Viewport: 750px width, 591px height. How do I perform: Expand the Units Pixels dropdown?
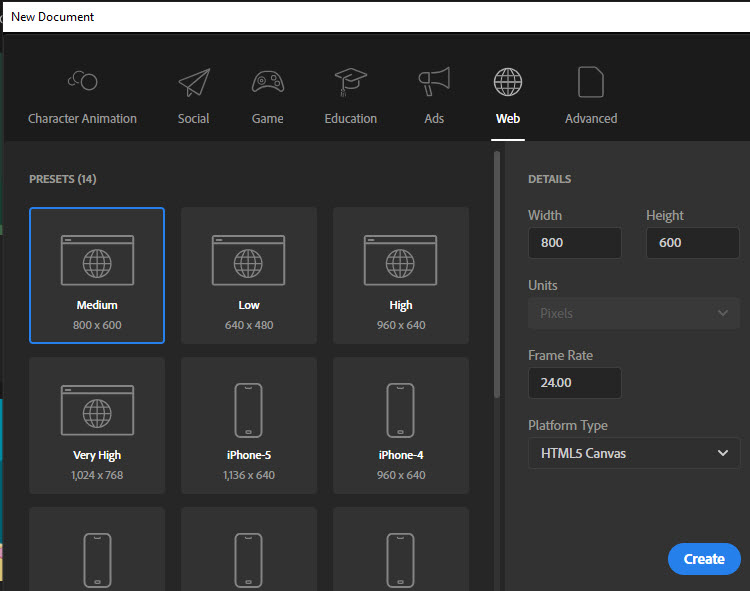tap(633, 313)
